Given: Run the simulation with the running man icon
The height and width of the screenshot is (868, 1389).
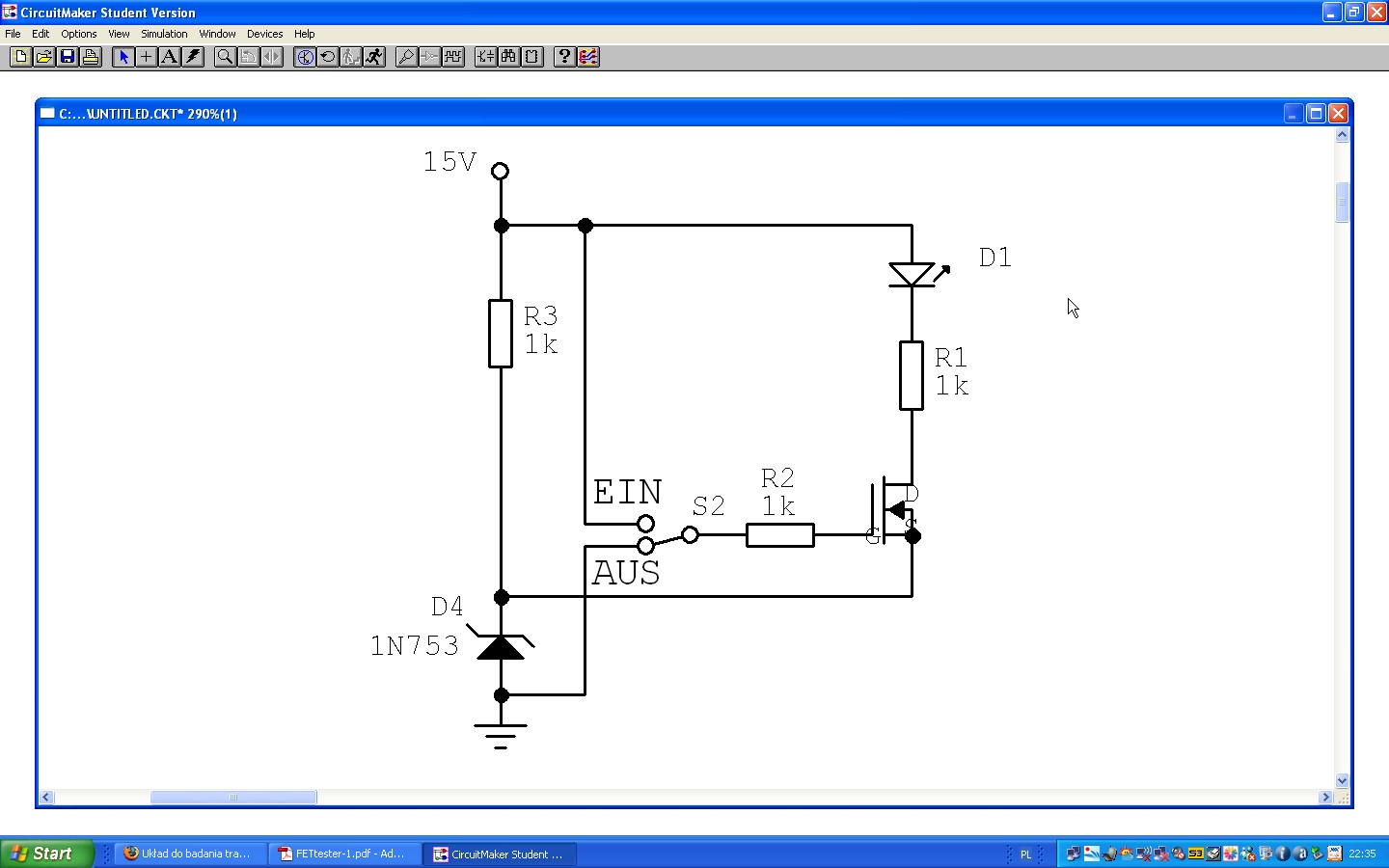Looking at the screenshot, I should tap(374, 57).
